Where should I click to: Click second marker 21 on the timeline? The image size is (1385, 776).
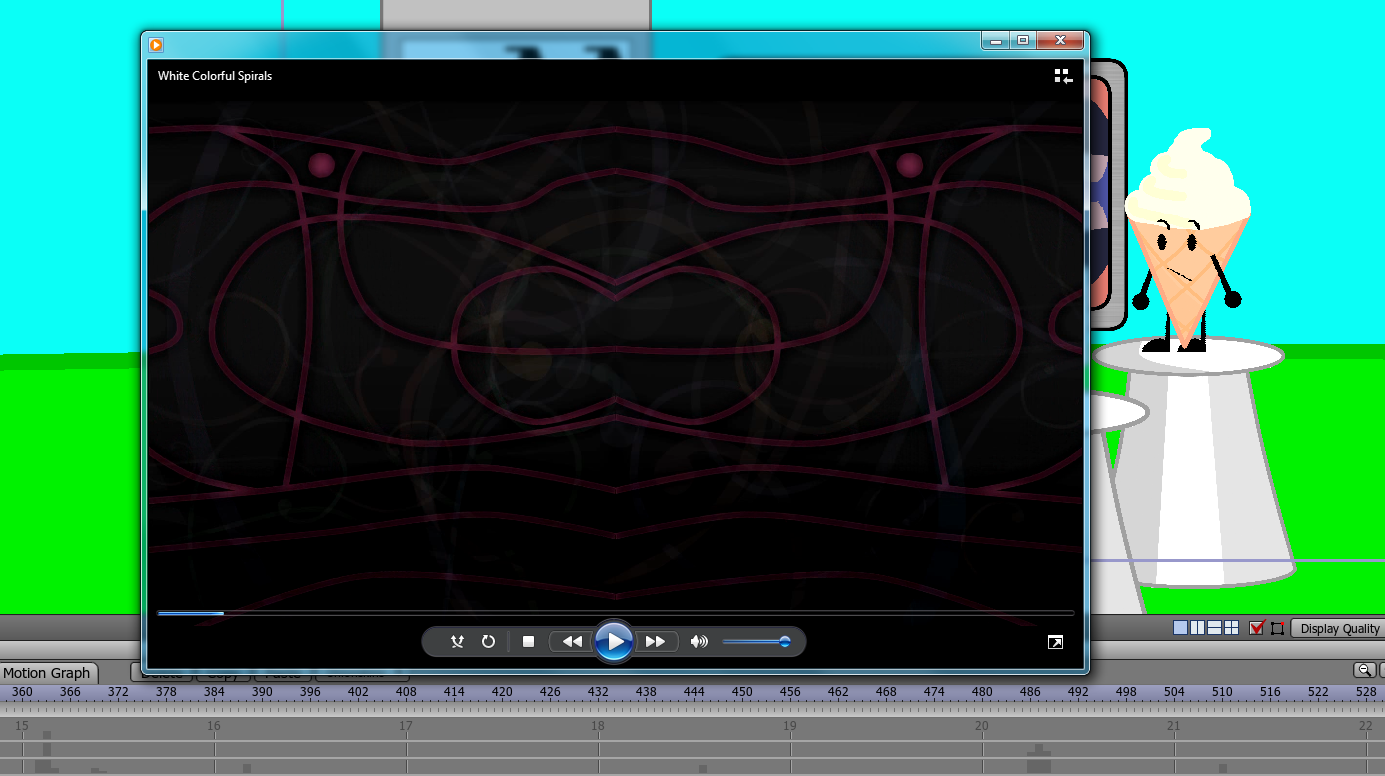pyautogui.click(x=1174, y=726)
